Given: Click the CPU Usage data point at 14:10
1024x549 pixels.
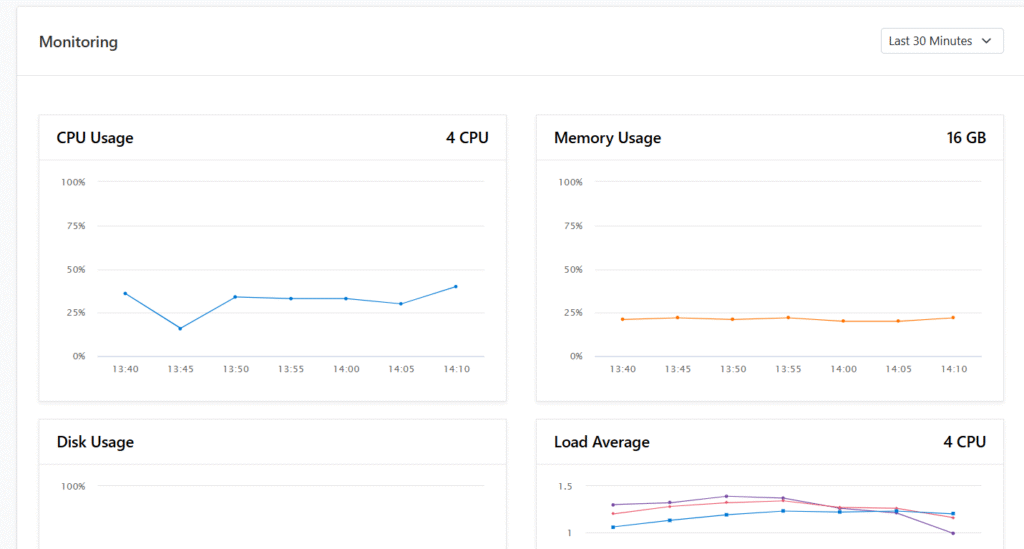Looking at the screenshot, I should [x=456, y=286].
